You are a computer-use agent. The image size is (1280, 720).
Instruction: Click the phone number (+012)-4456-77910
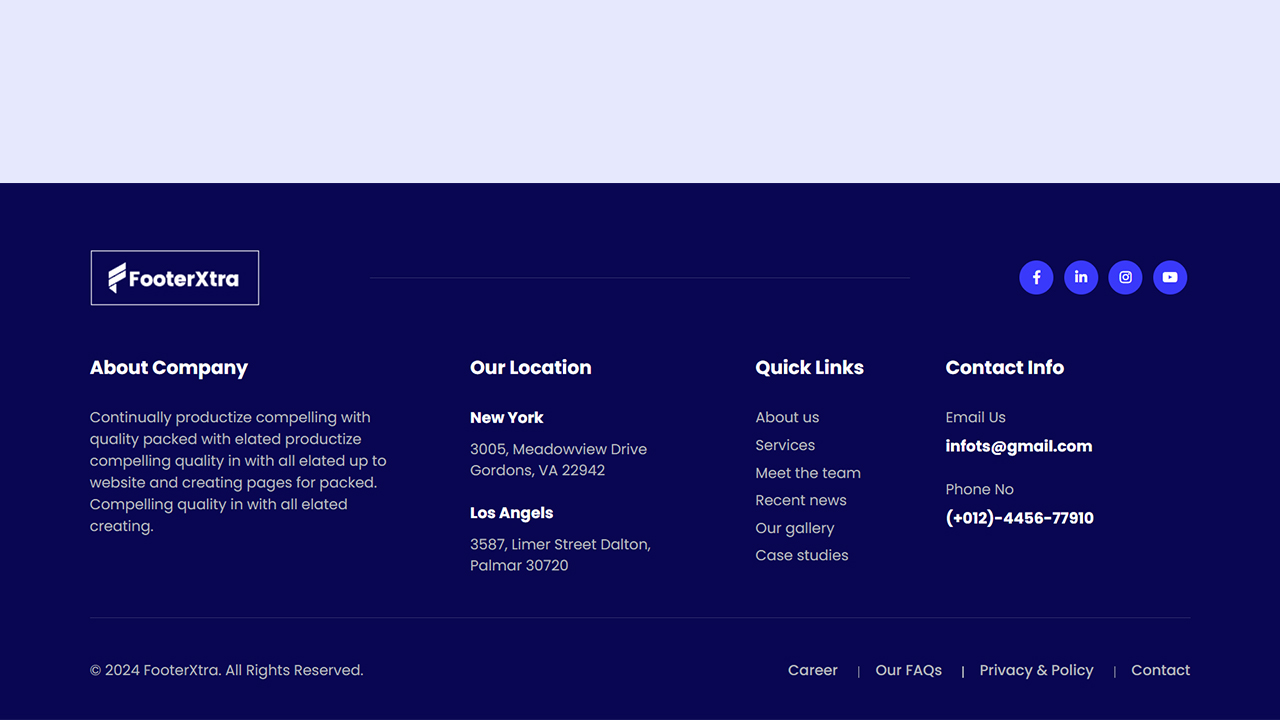(1019, 517)
